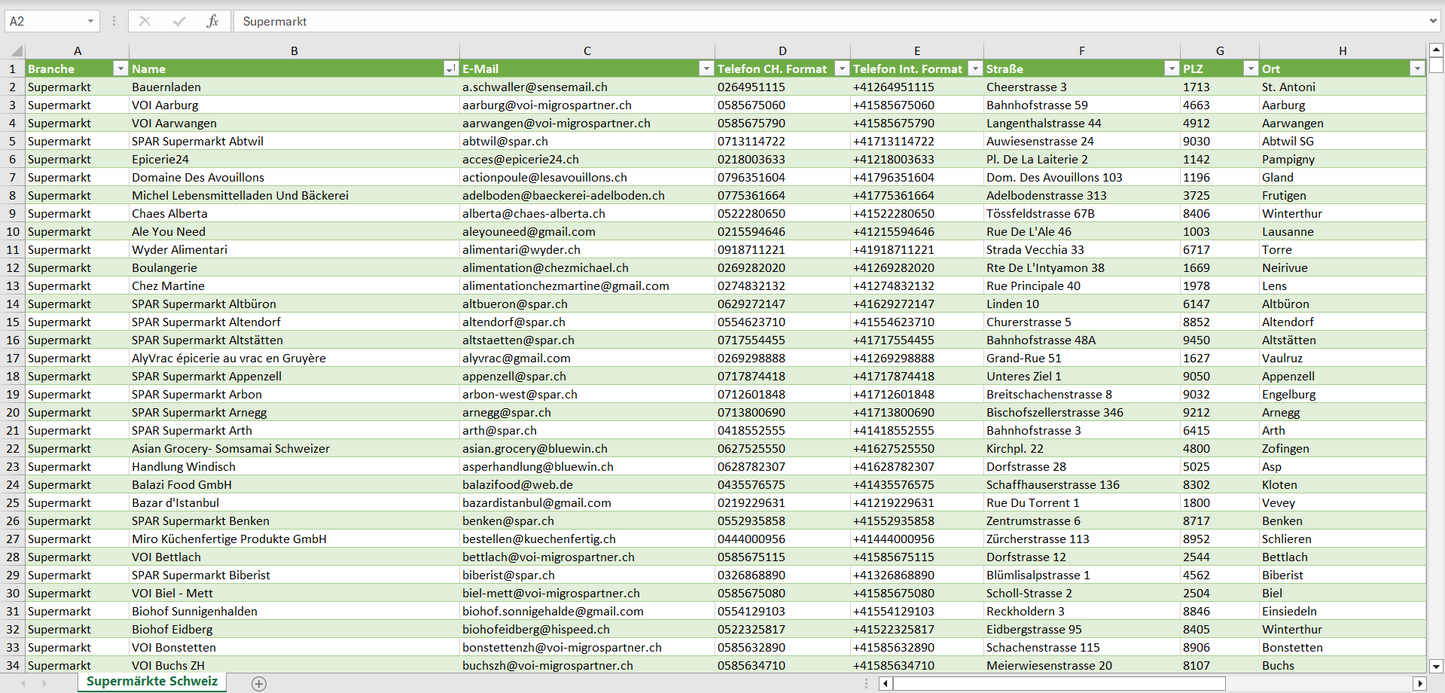
Task: Add a new sheet with plus icon
Action: pos(259,683)
